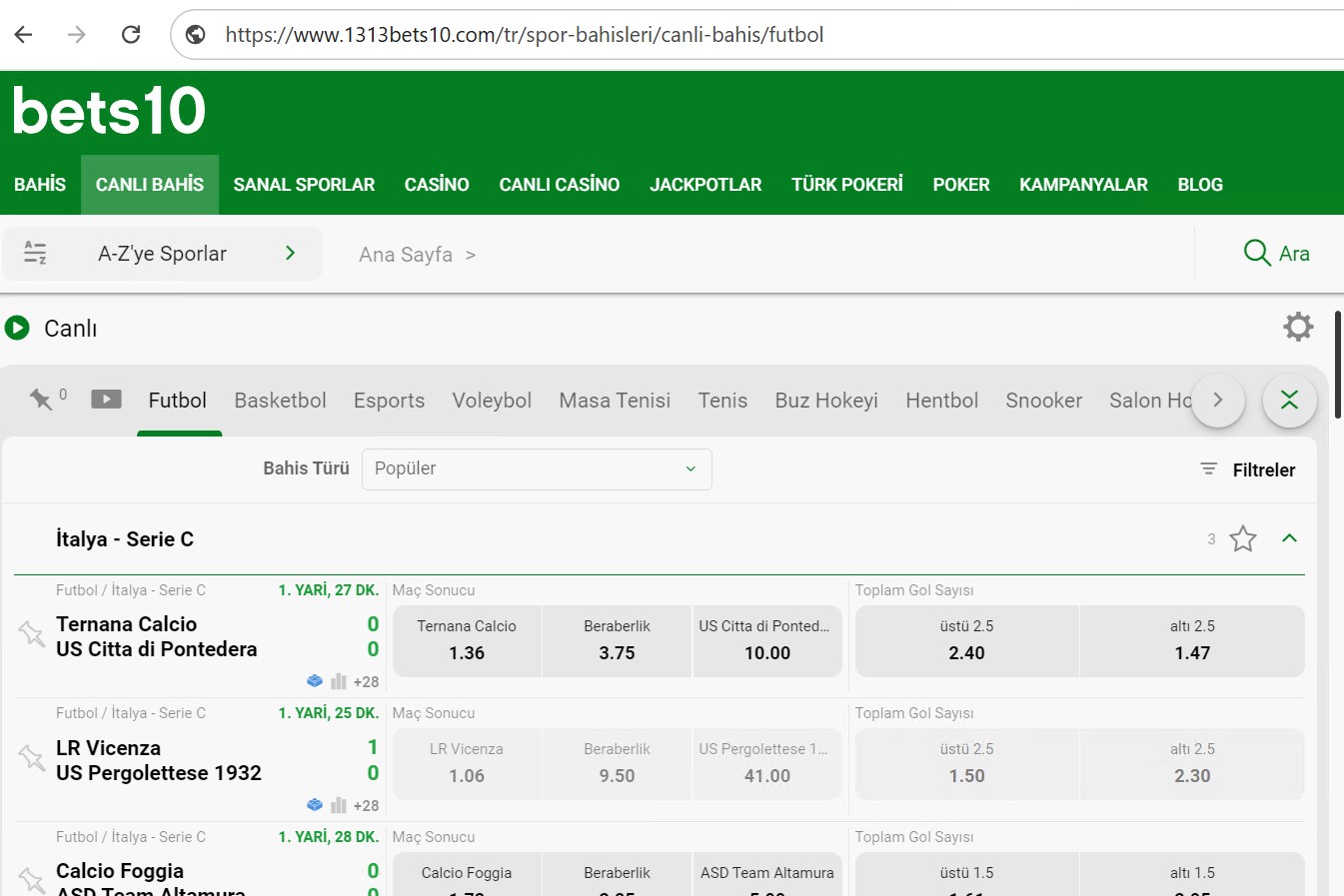1344x896 pixels.
Task: Choose altı 2.5 at 1.47
Action: pos(1192,641)
